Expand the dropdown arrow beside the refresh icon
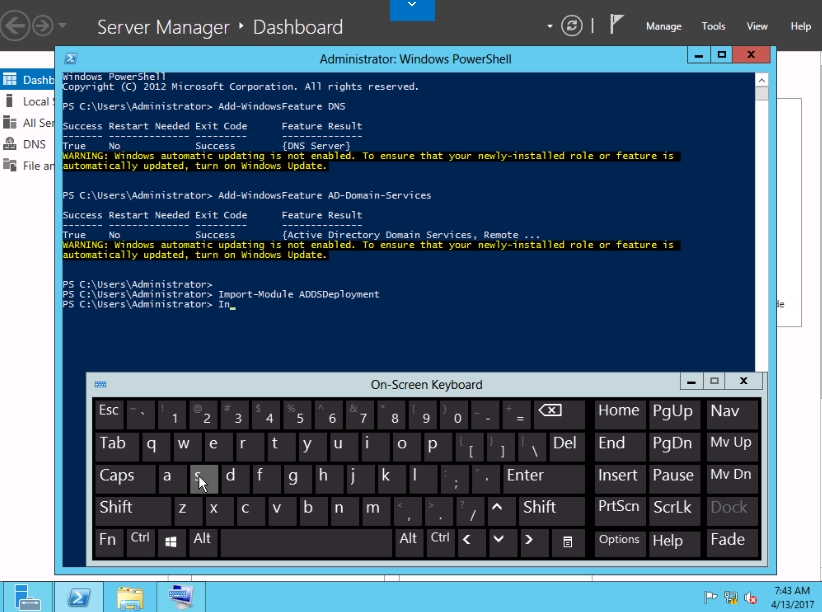The image size is (822, 612). (x=550, y=26)
